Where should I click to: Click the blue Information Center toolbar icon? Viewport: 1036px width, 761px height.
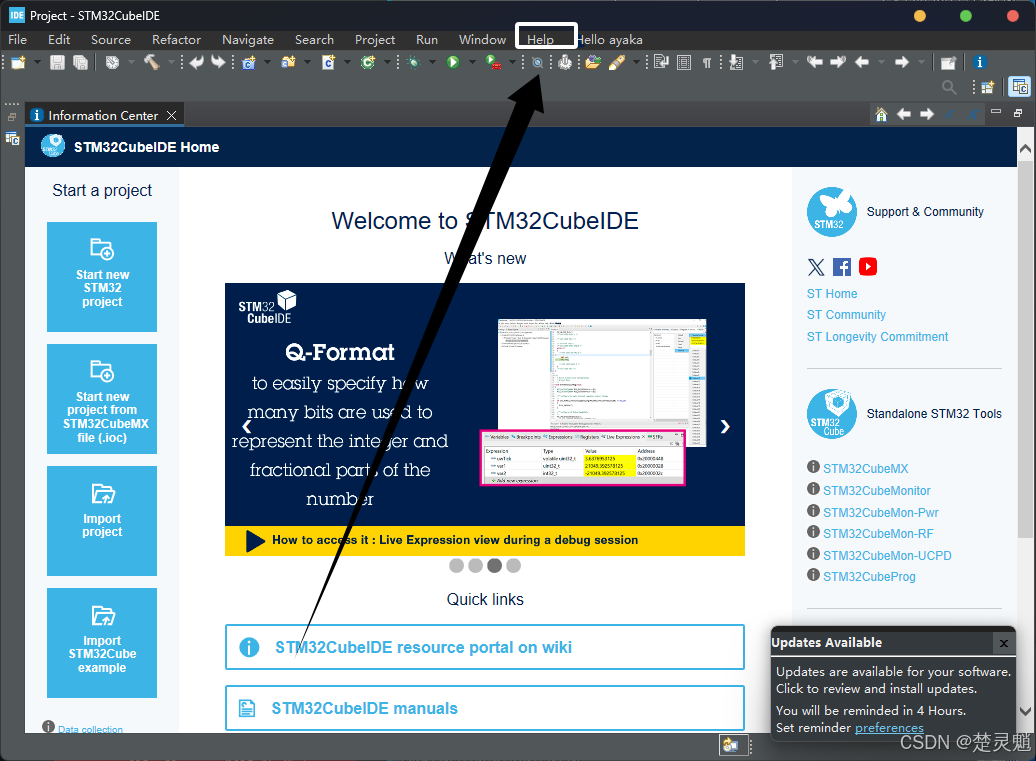(980, 62)
